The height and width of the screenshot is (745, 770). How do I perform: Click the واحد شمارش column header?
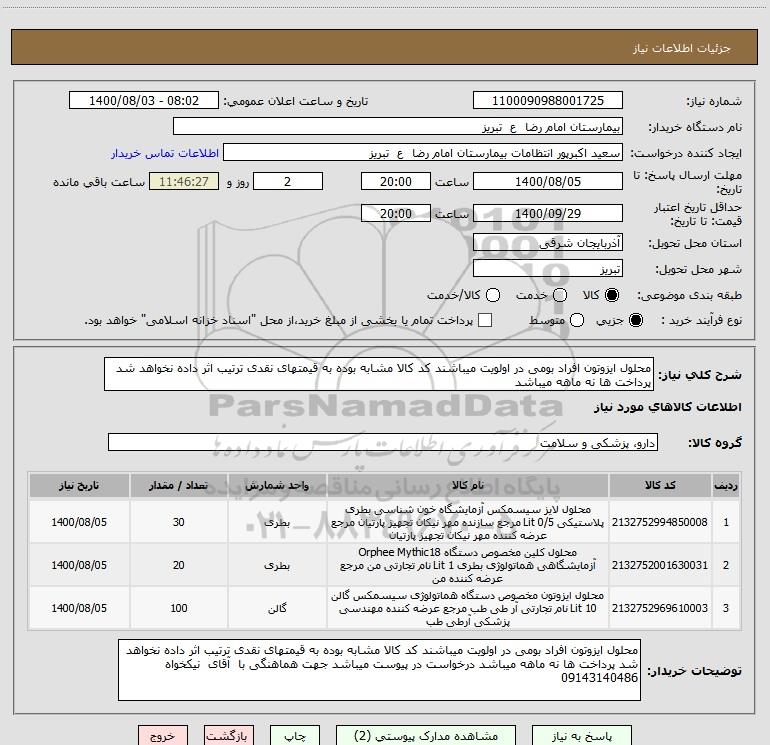pyautogui.click(x=277, y=485)
